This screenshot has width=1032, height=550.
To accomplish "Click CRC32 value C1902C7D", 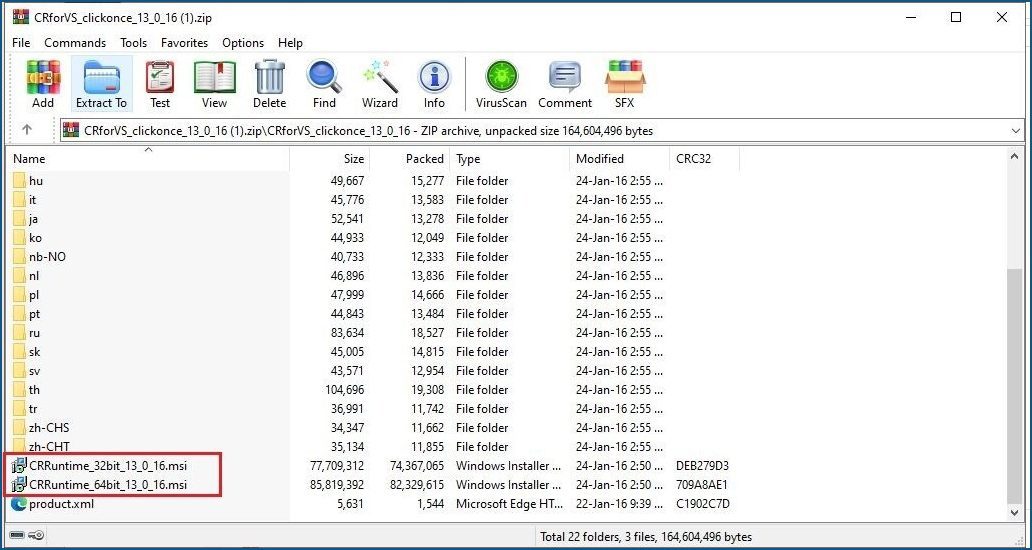I will (x=703, y=504).
